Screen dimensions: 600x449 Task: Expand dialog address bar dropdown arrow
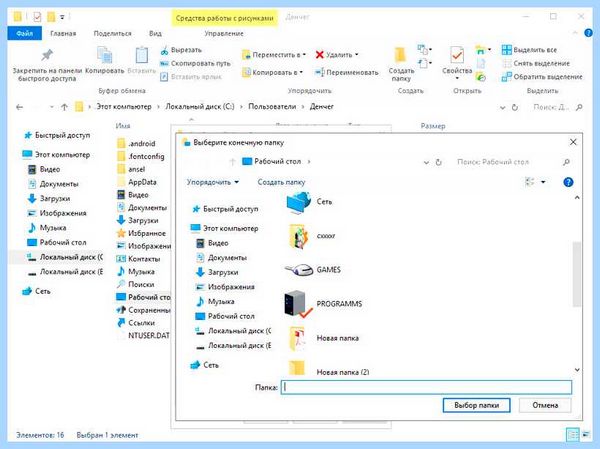[426, 162]
